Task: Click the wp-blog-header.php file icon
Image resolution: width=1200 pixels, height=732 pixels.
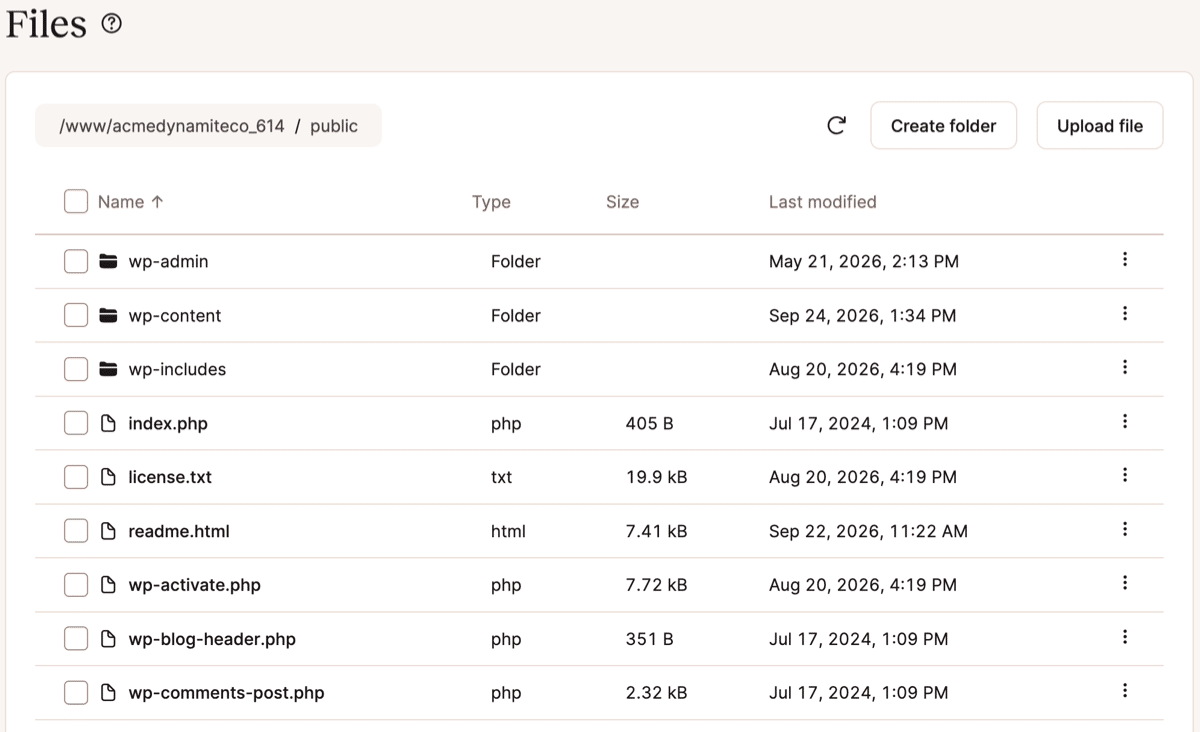Action: [108, 639]
